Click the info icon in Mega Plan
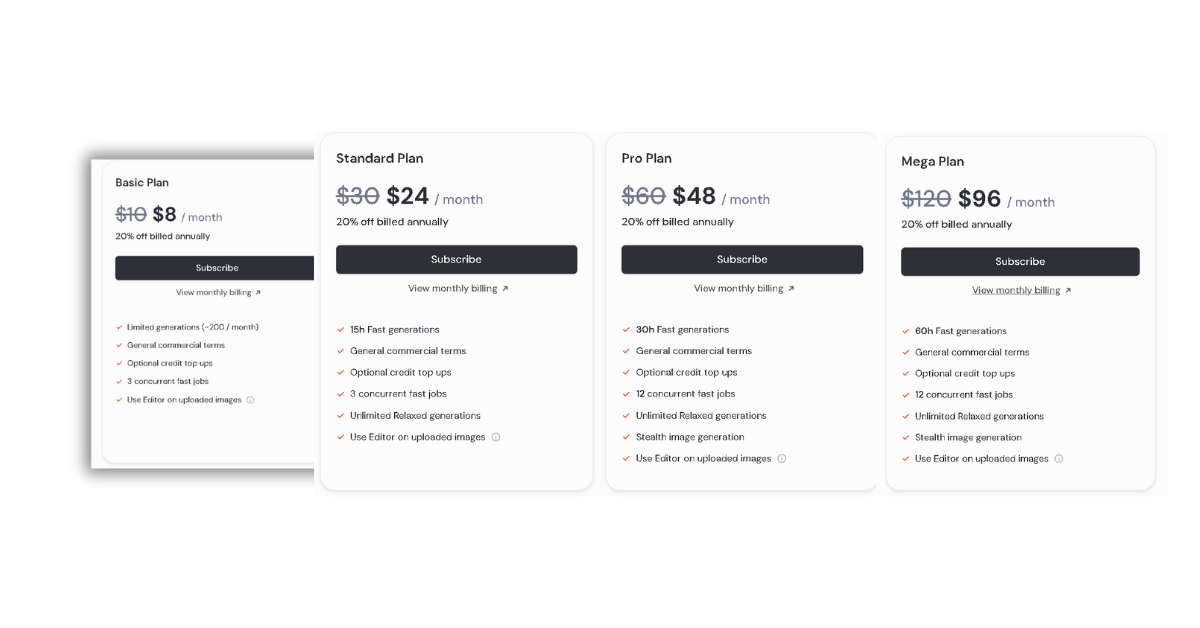1200x628 pixels. 1059,459
